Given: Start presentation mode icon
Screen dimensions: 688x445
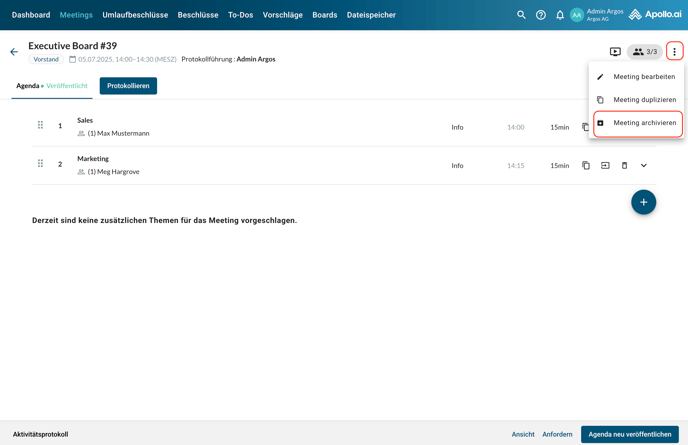Looking at the screenshot, I should 615,52.
